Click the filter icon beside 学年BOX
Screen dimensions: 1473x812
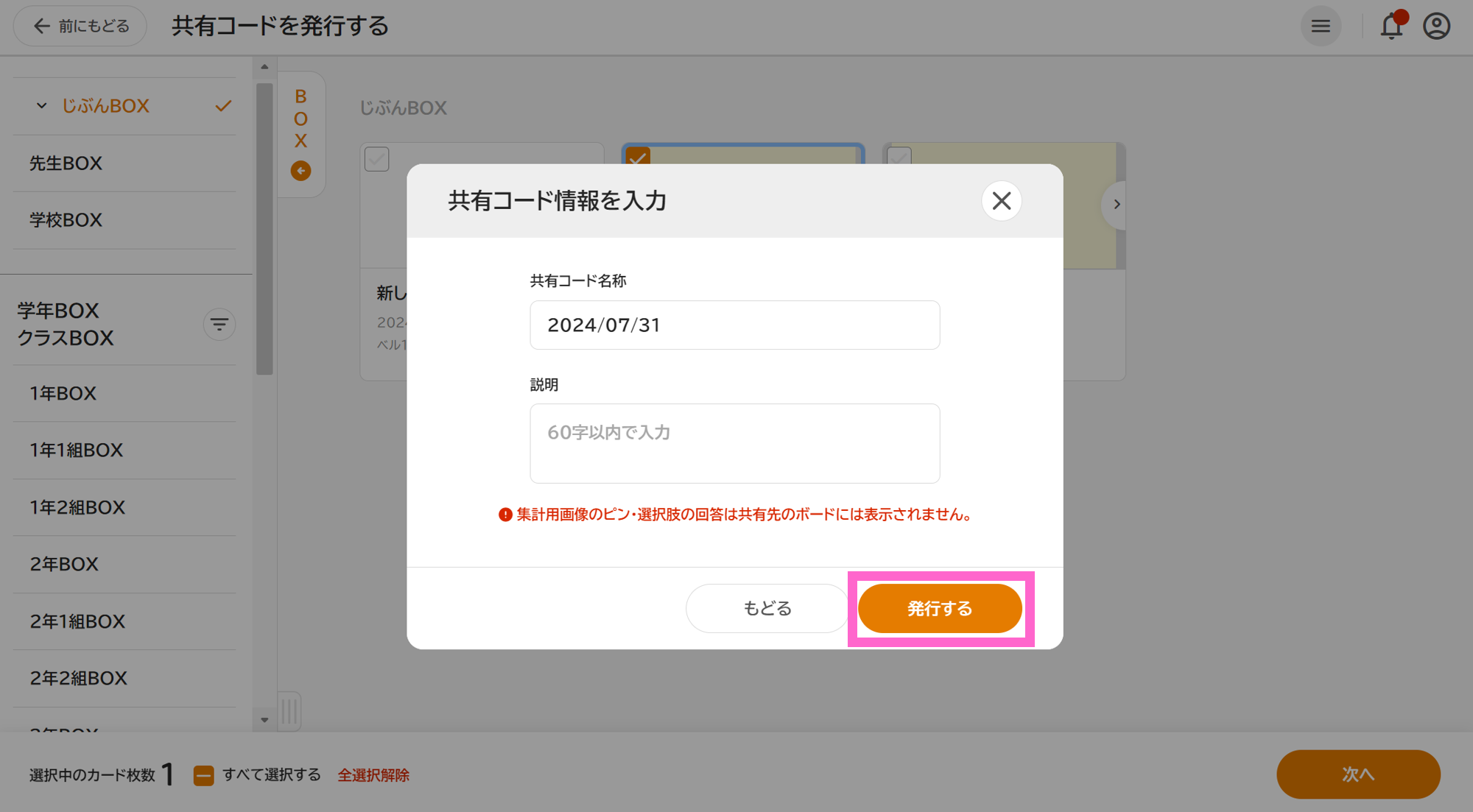coord(219,324)
